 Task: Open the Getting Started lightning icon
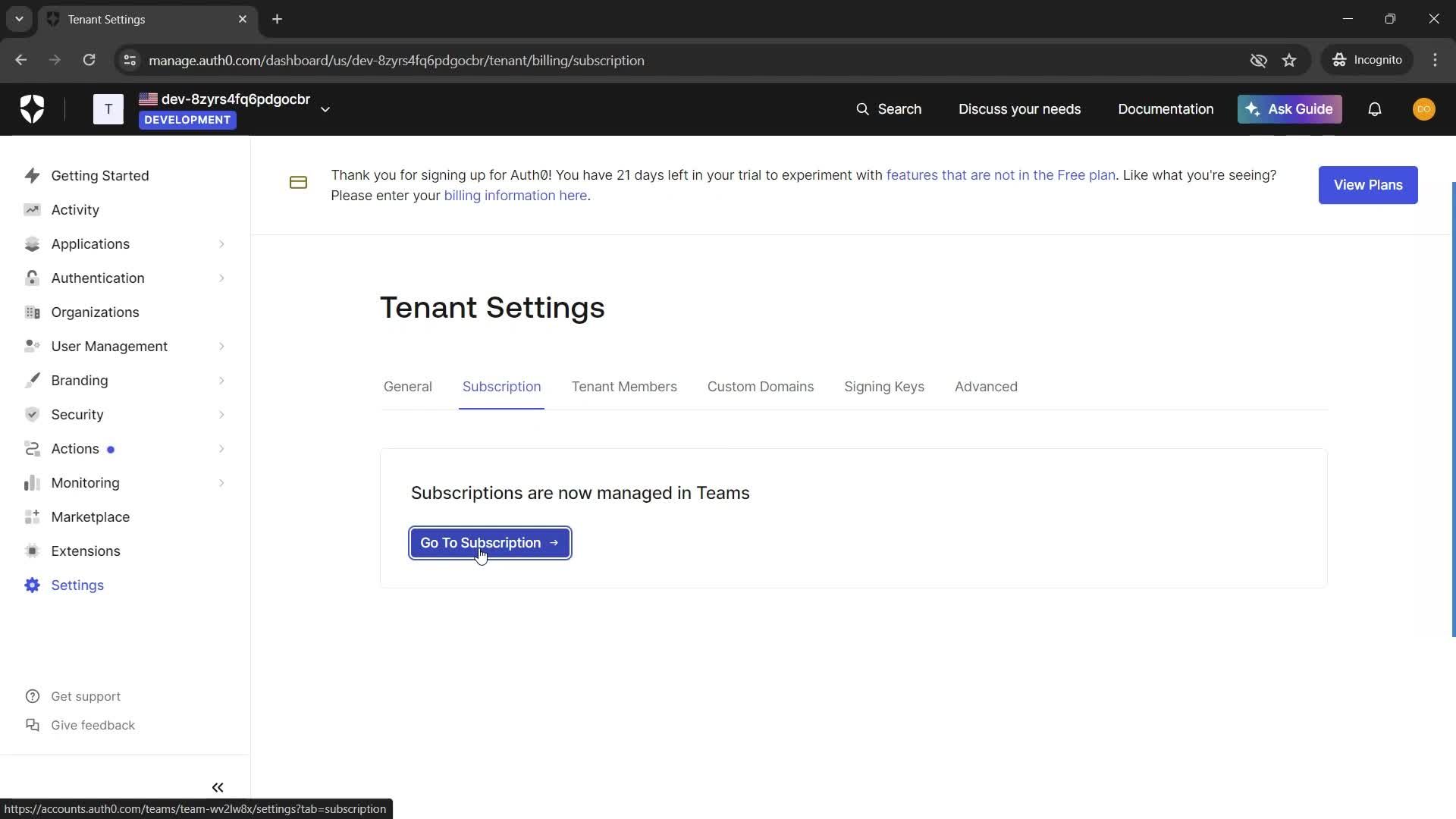[x=32, y=175]
